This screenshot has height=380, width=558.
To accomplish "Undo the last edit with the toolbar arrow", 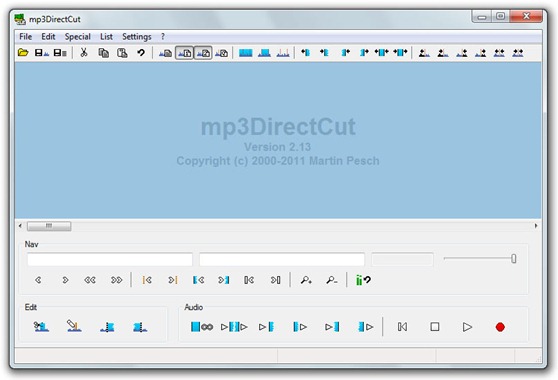I will (141, 53).
